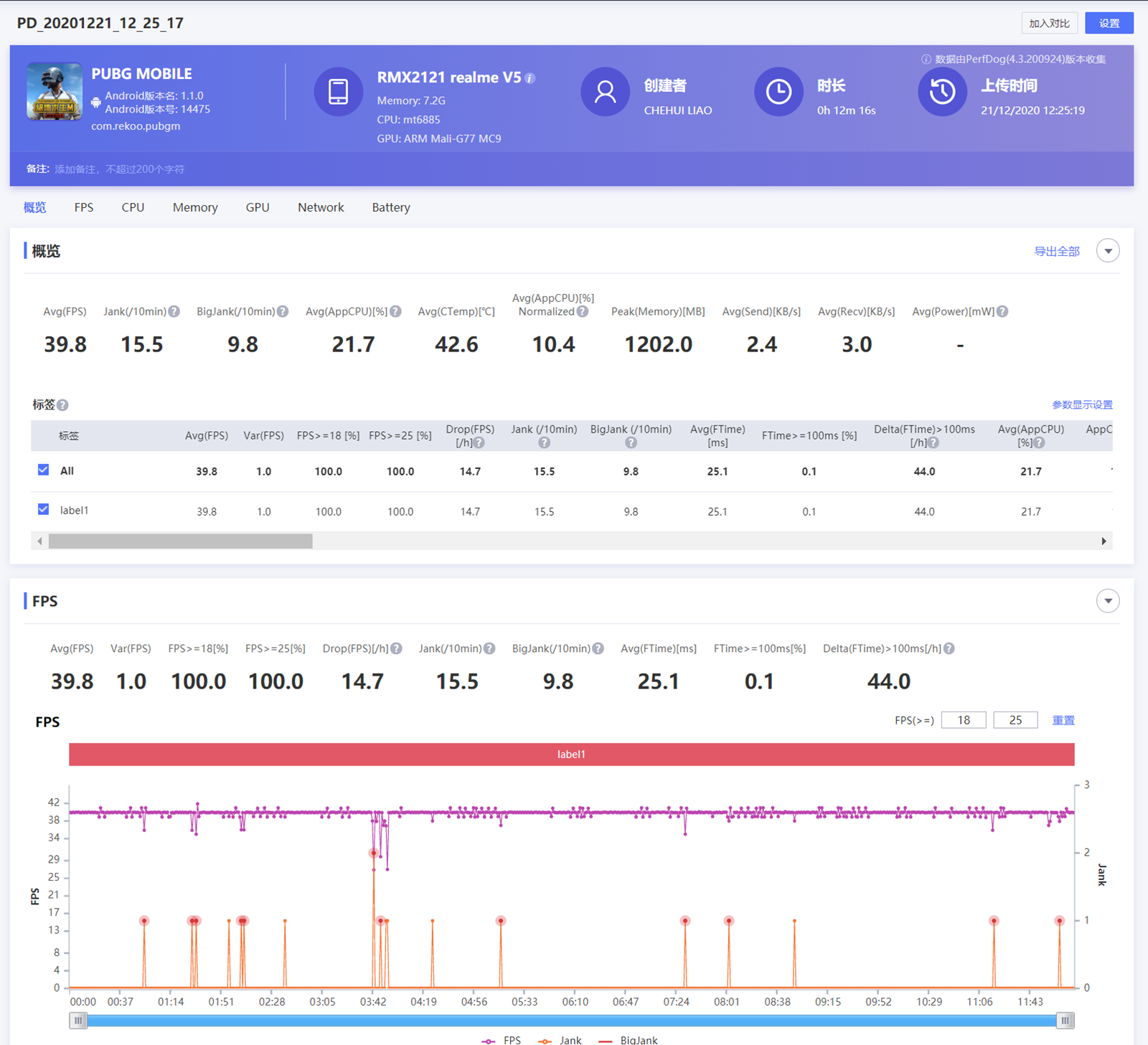Open help icon next to Avg(Power)[mW]
Viewport: 1148px width, 1045px height.
point(1002,311)
